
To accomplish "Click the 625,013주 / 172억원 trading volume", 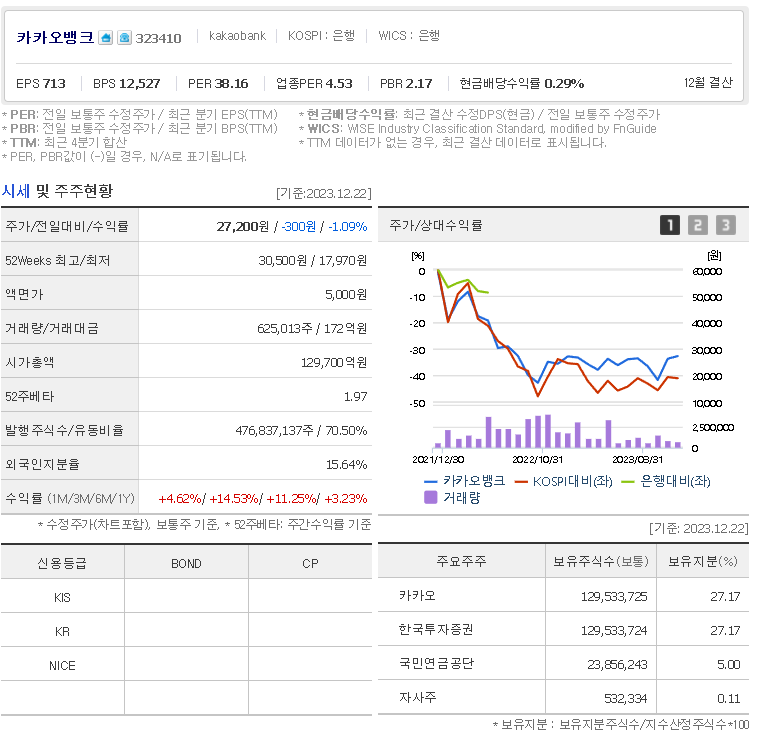I will click(312, 329).
